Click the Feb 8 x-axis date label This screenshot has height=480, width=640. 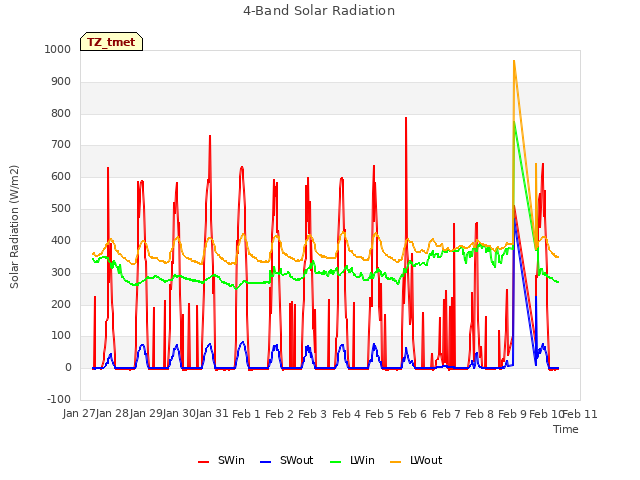[x=479, y=414]
